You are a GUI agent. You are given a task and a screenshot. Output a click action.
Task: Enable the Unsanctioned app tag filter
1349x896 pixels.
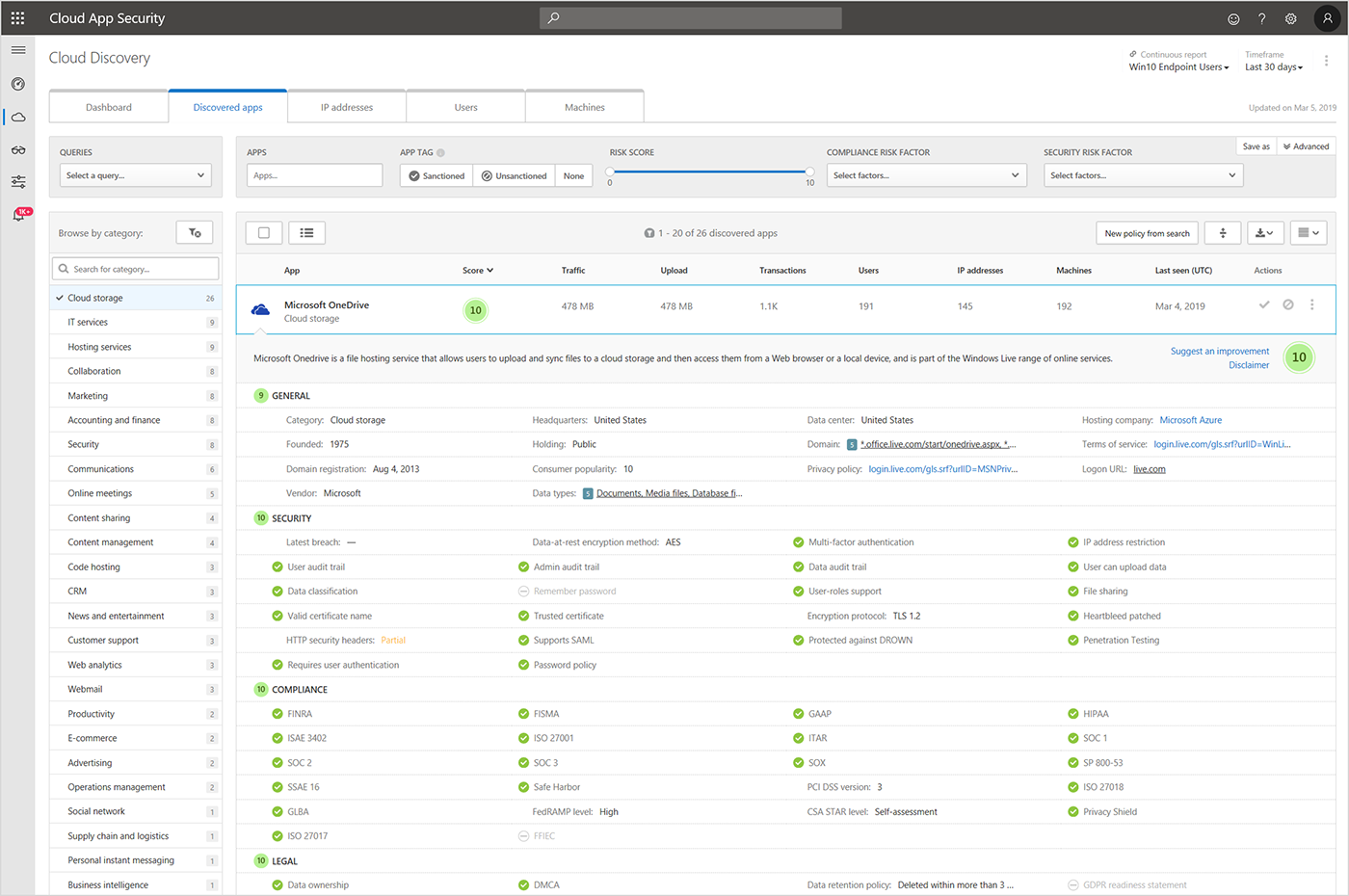(x=516, y=175)
